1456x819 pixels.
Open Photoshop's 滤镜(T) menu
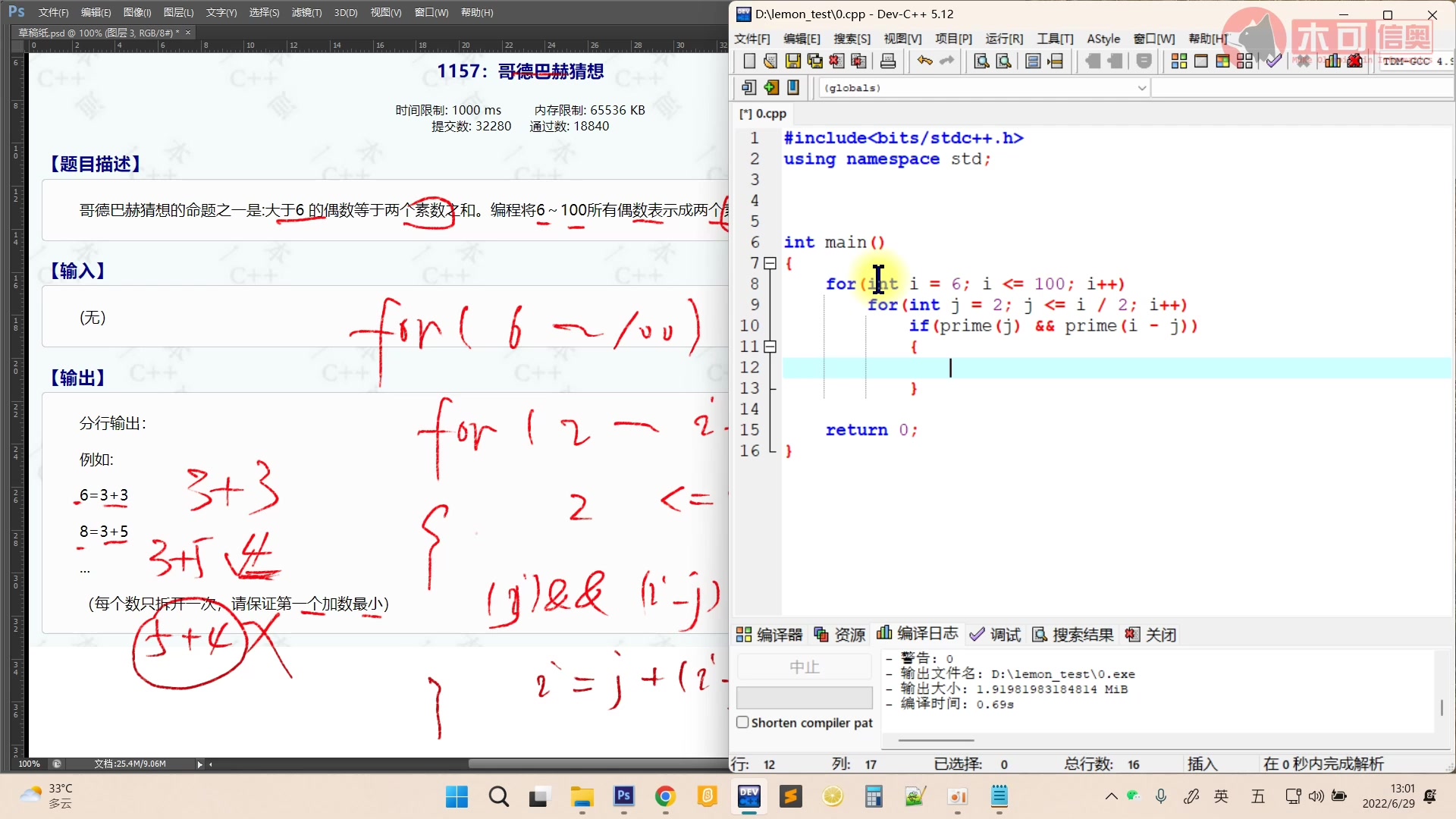pyautogui.click(x=306, y=12)
